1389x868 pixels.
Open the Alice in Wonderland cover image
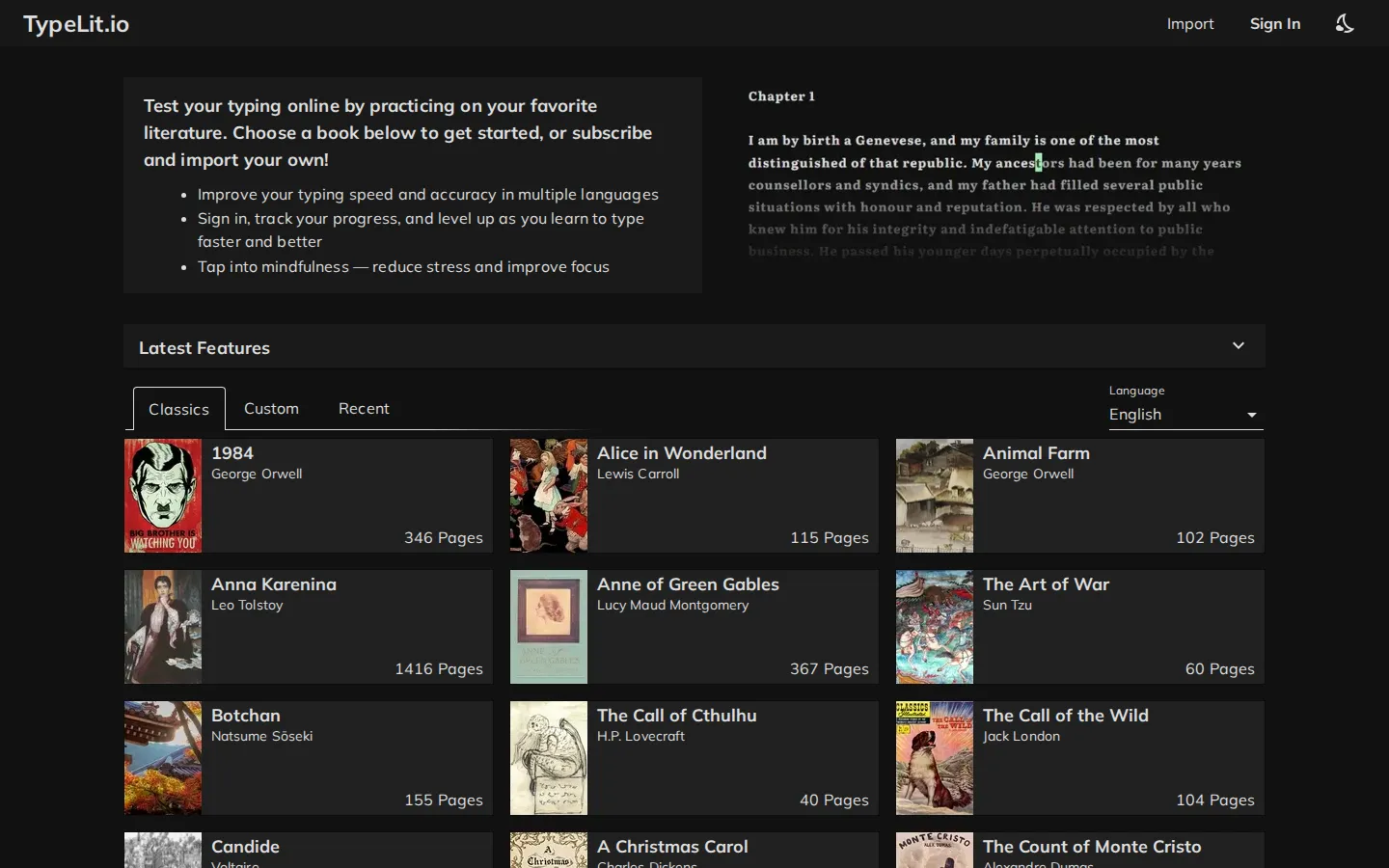tap(549, 496)
